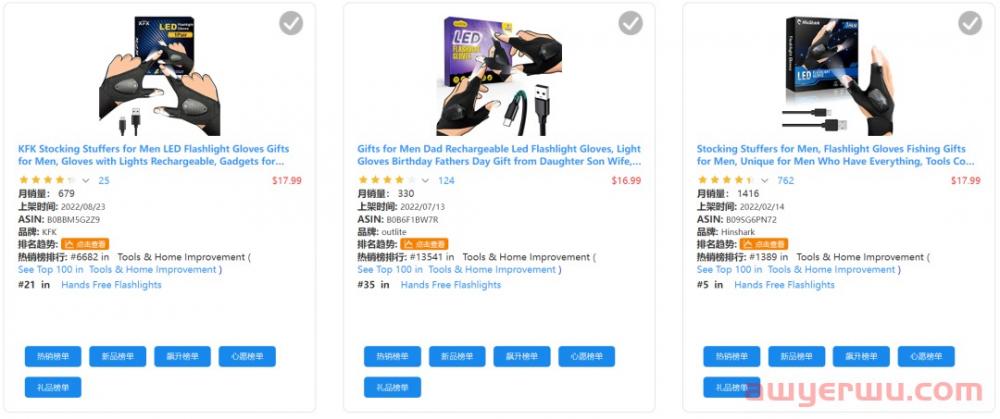This screenshot has width=1000, height=419.
Task: Open the KFK Stocking Stuffers product title link
Action: (151, 155)
